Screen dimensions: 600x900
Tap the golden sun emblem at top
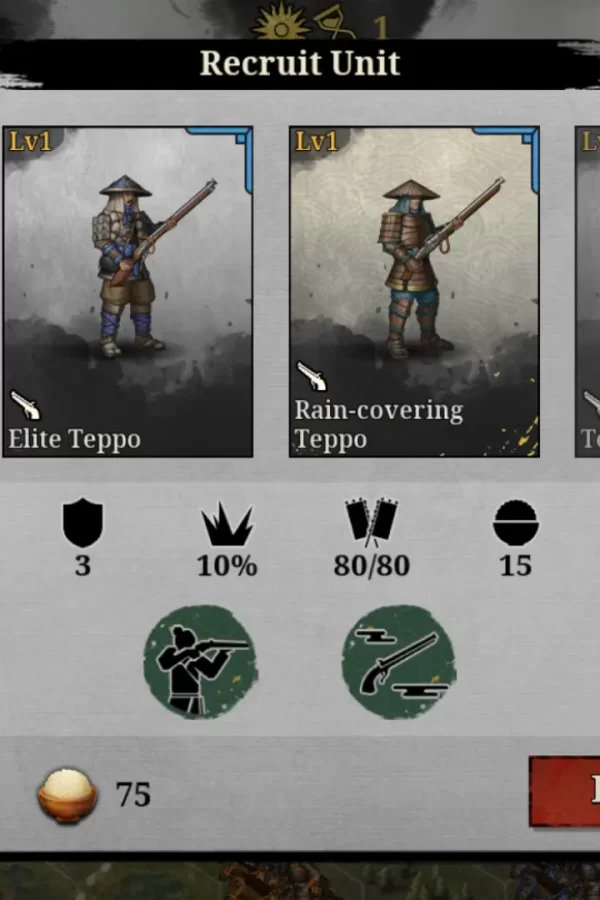[x=281, y=24]
